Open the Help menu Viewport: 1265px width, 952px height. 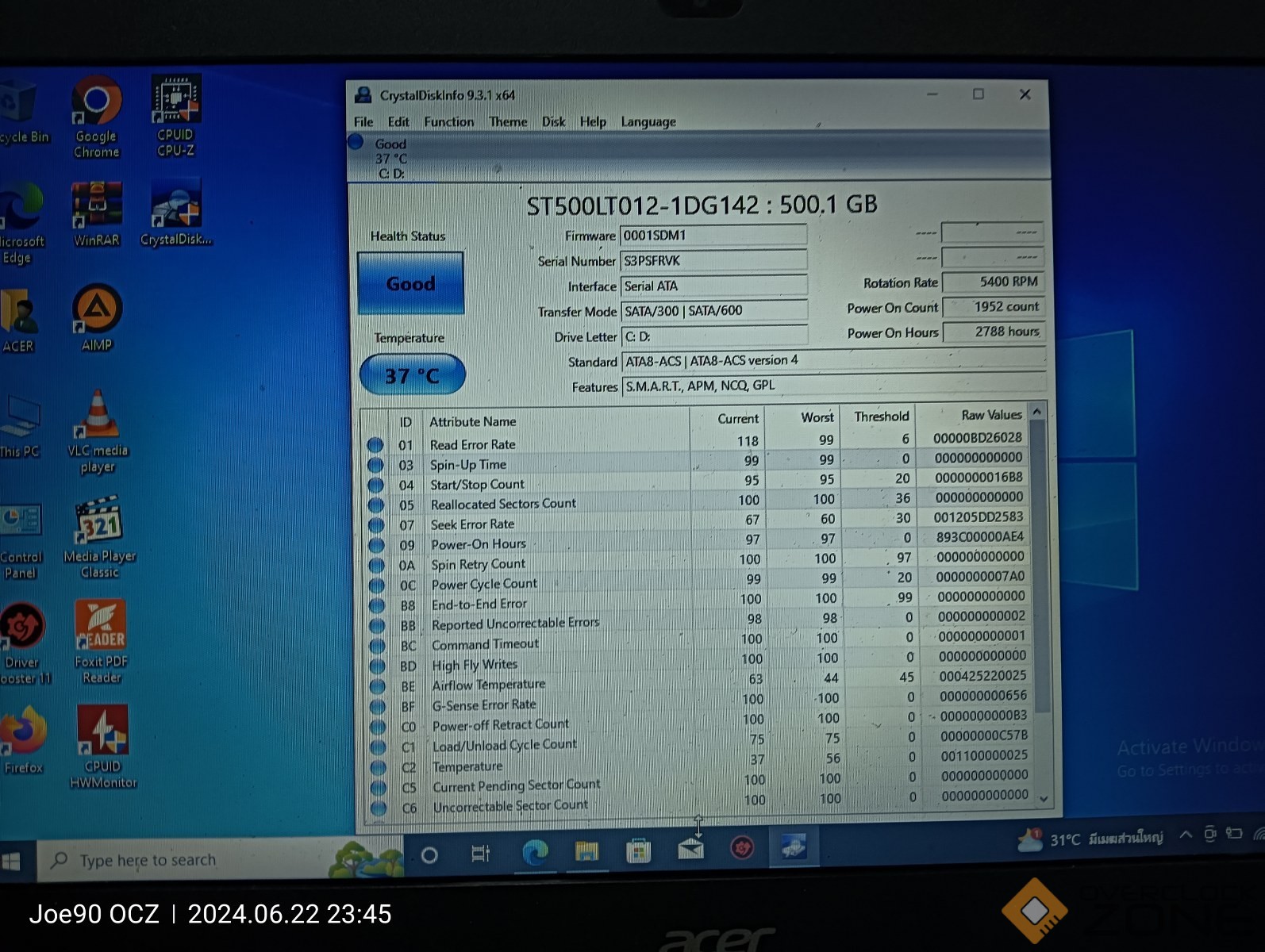[x=593, y=121]
